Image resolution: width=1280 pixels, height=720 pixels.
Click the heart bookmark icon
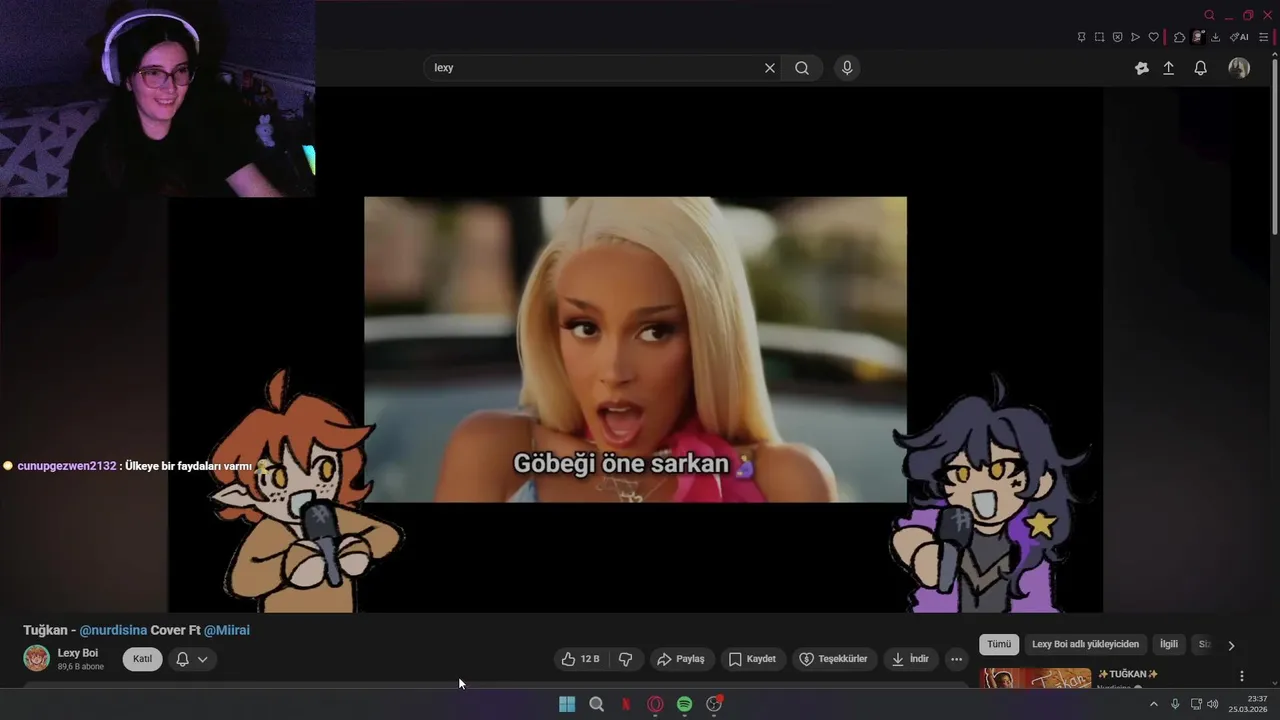coord(1153,37)
